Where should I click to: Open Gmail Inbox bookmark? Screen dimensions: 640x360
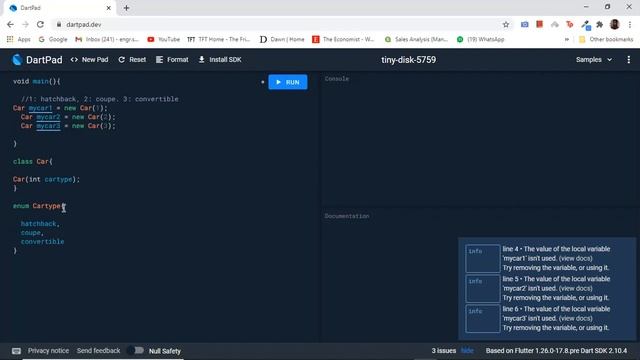pos(107,39)
